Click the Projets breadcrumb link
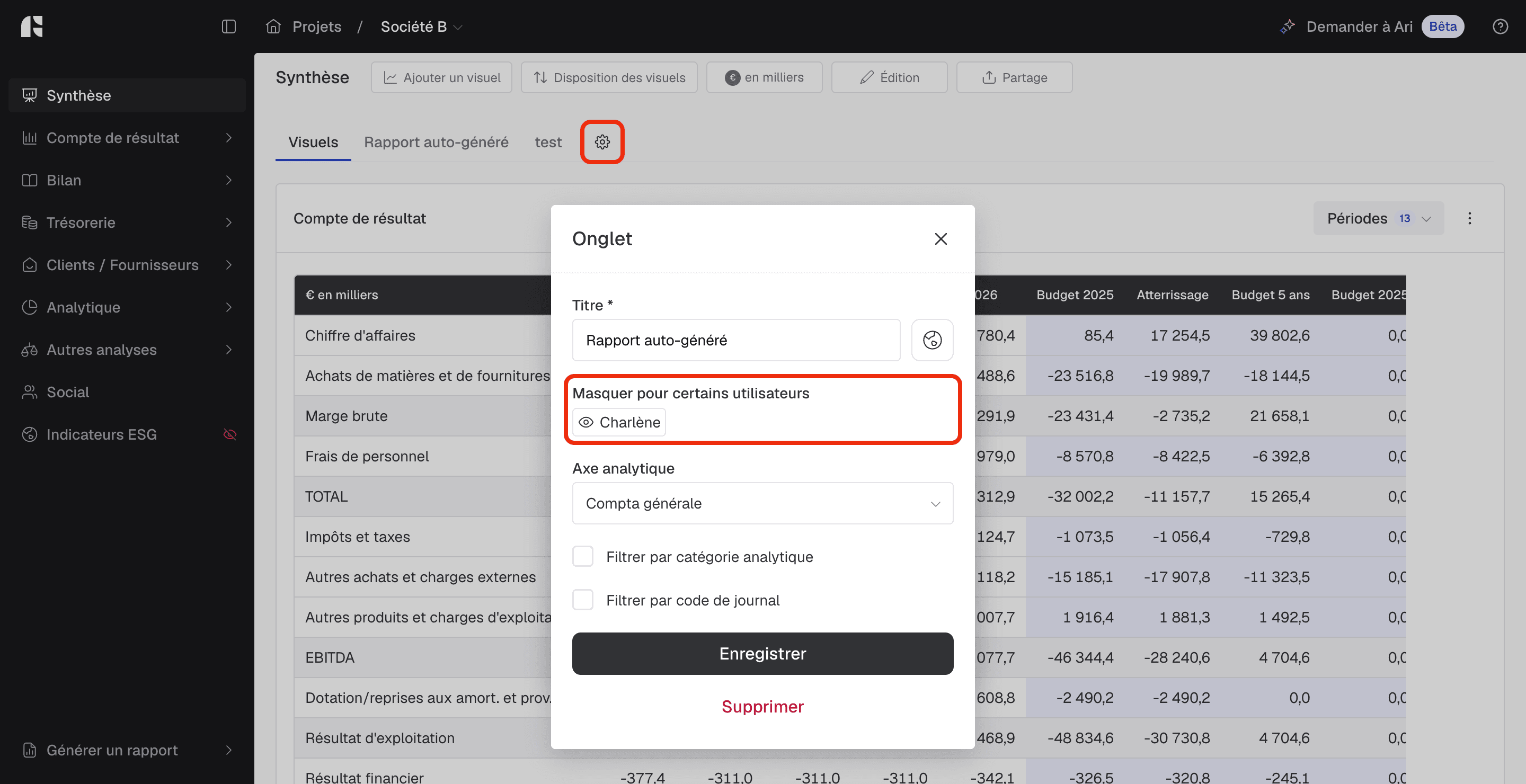This screenshot has width=1526, height=784. [317, 26]
